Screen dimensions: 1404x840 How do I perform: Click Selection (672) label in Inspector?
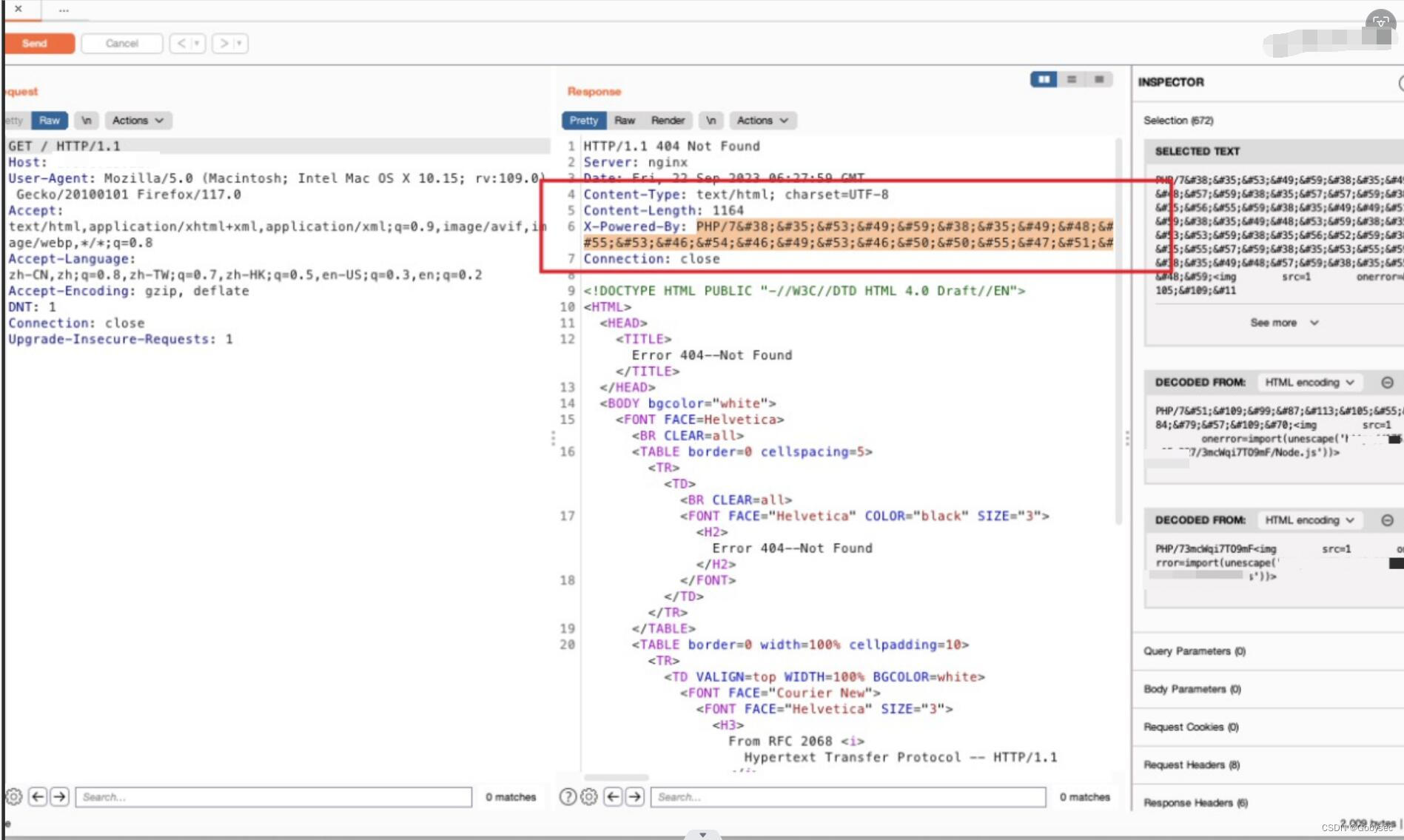[1178, 121]
